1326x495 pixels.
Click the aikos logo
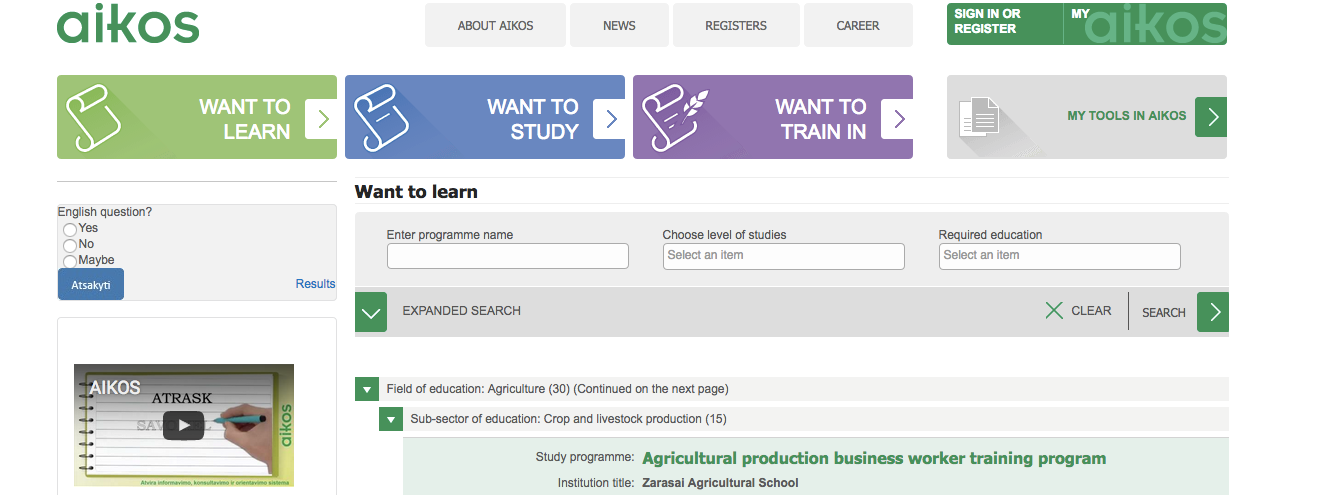pyautogui.click(x=128, y=25)
